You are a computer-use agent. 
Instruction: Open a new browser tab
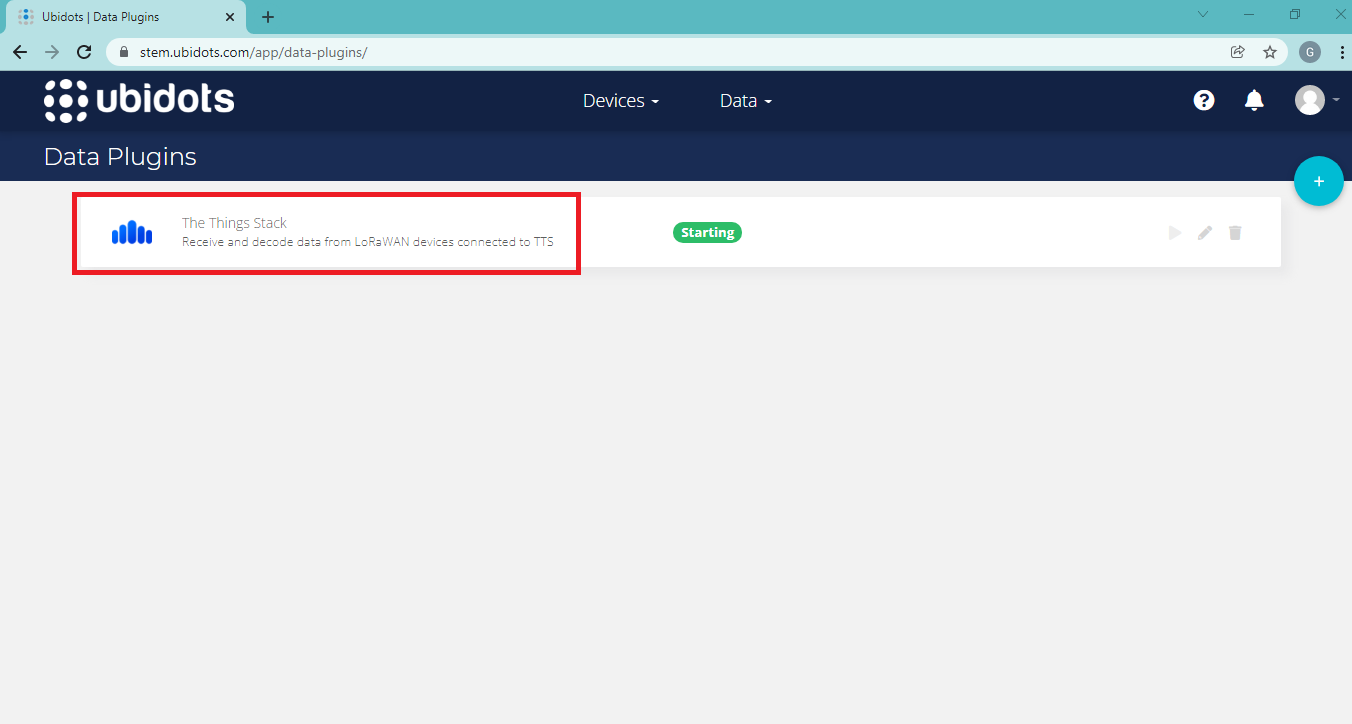(268, 17)
